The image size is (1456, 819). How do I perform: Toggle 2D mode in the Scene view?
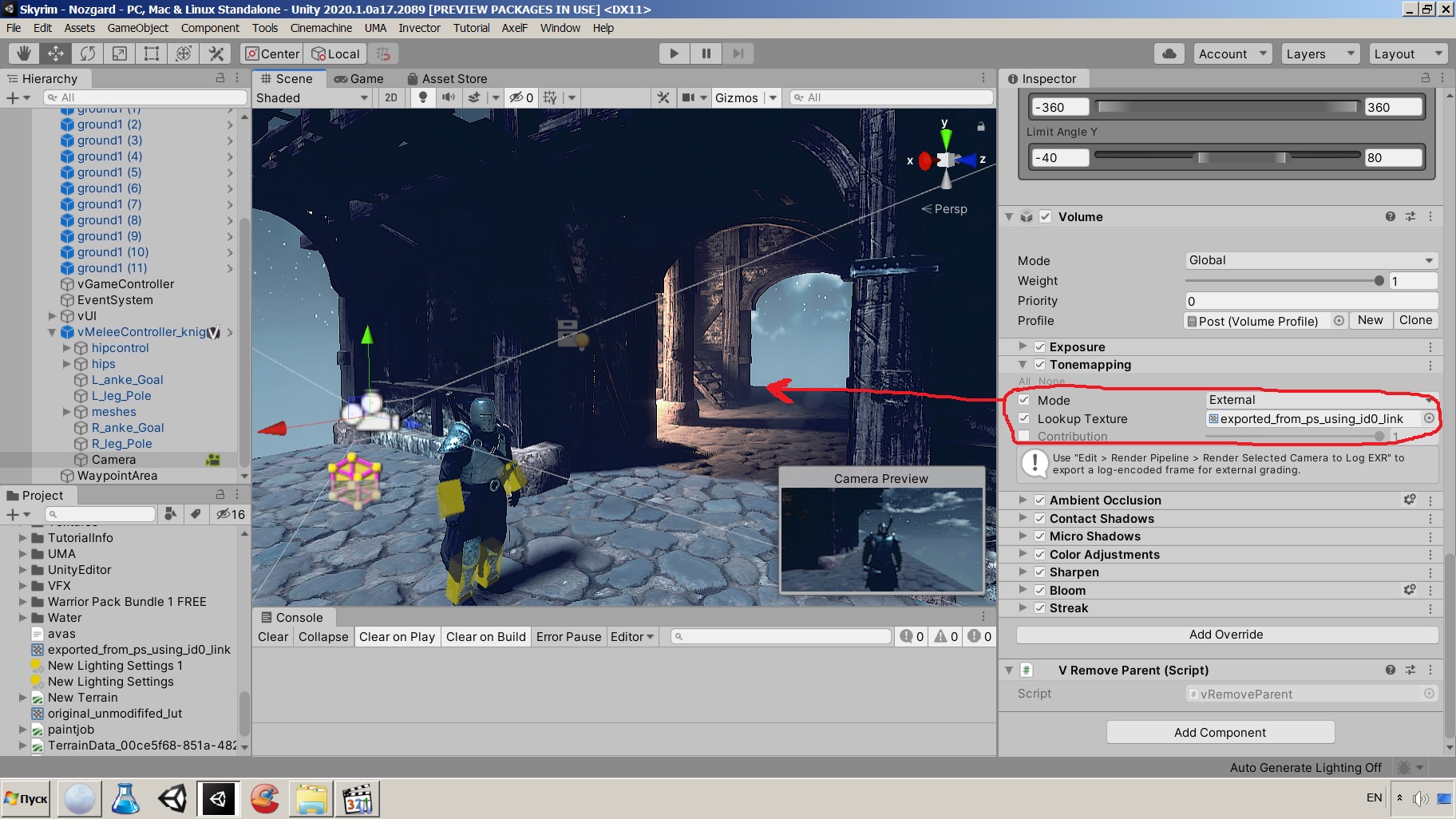[391, 97]
